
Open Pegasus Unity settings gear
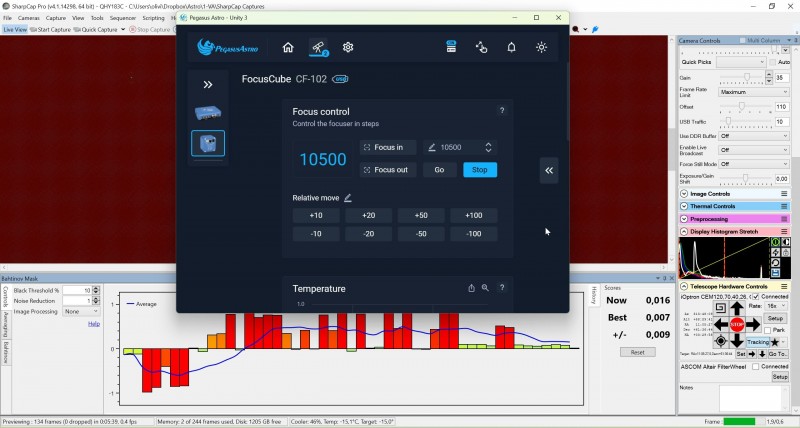pyautogui.click(x=348, y=47)
